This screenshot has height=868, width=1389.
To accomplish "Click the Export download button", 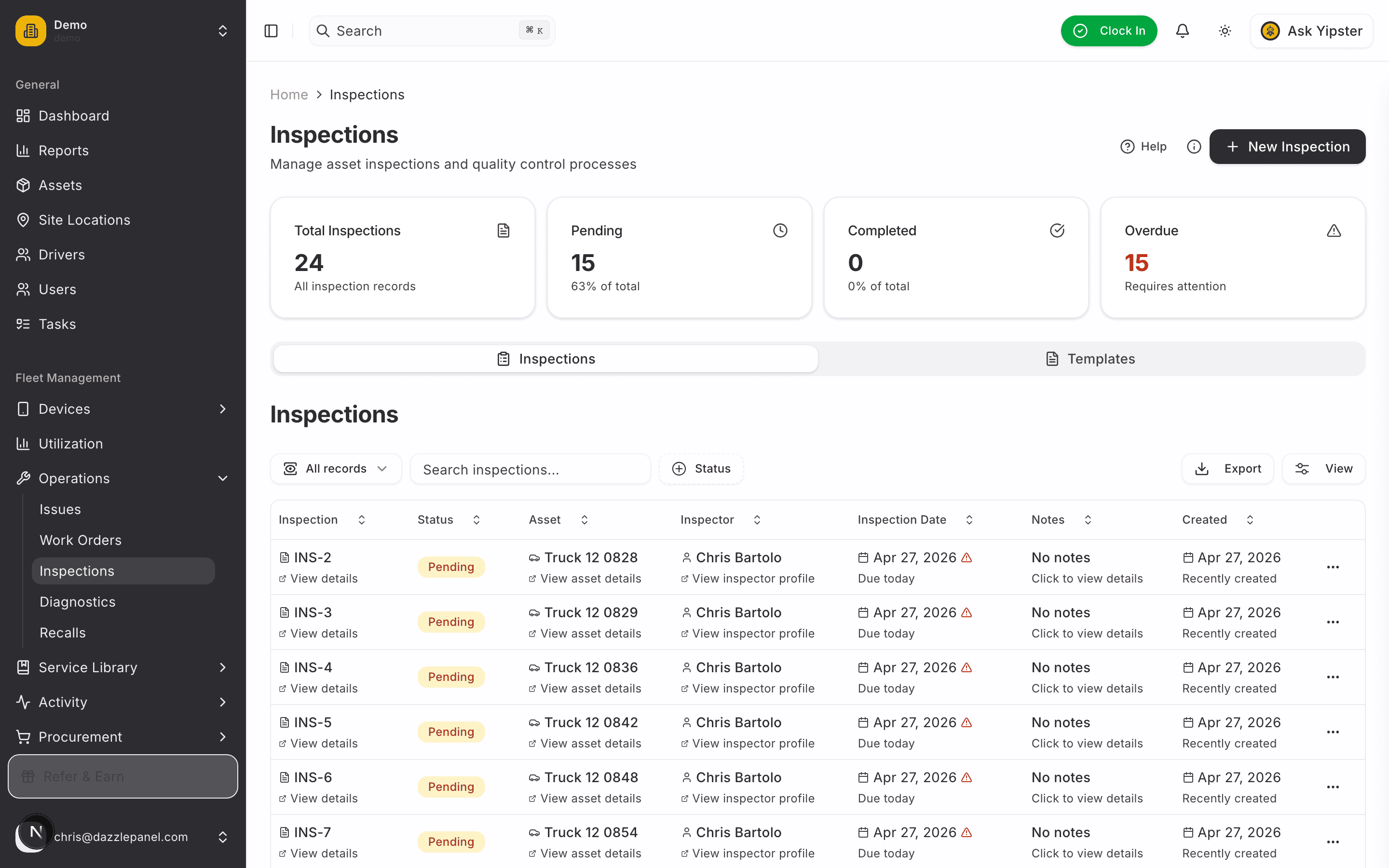I will click(x=1228, y=469).
